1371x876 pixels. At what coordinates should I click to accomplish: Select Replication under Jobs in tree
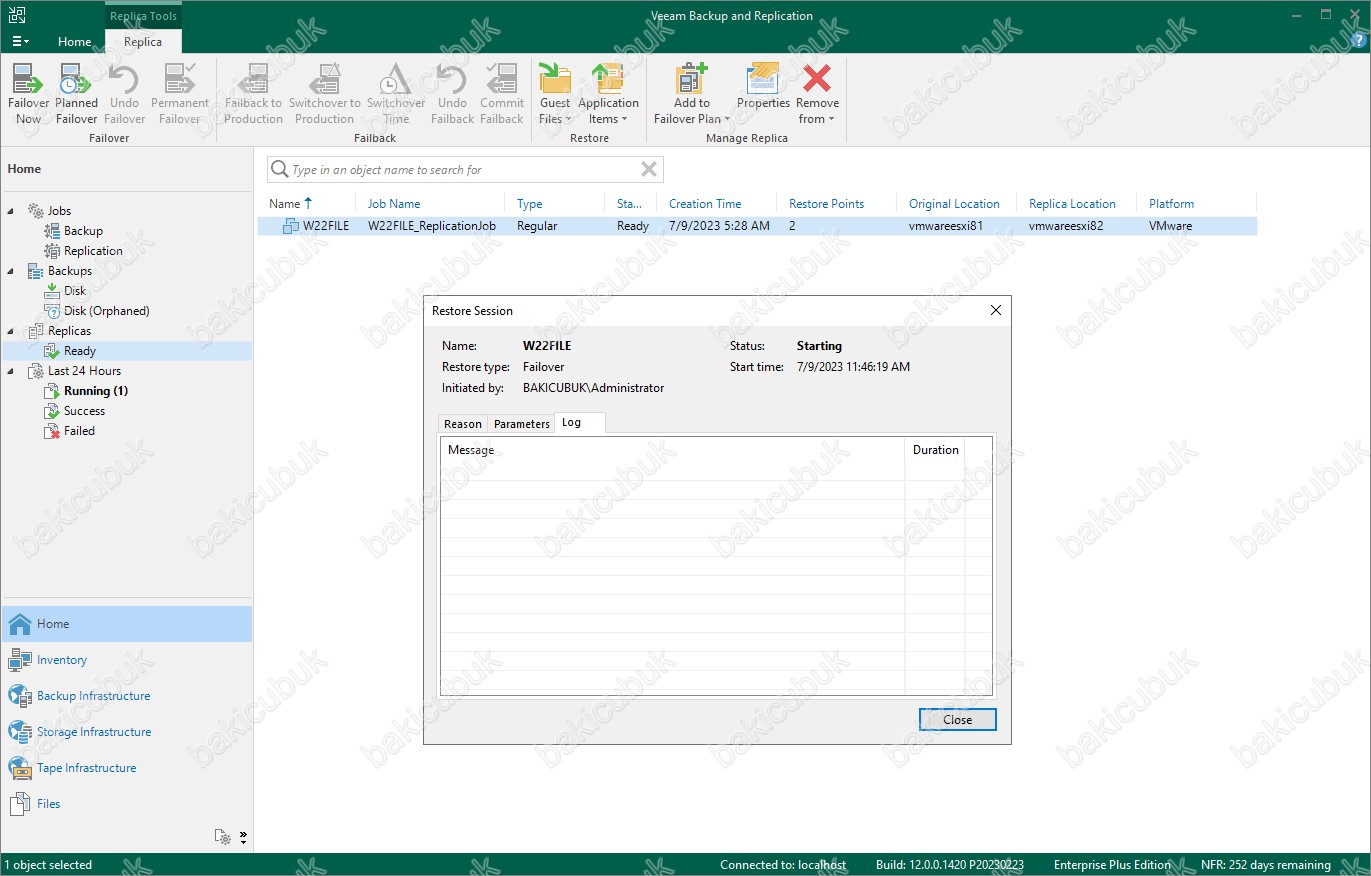(x=93, y=251)
